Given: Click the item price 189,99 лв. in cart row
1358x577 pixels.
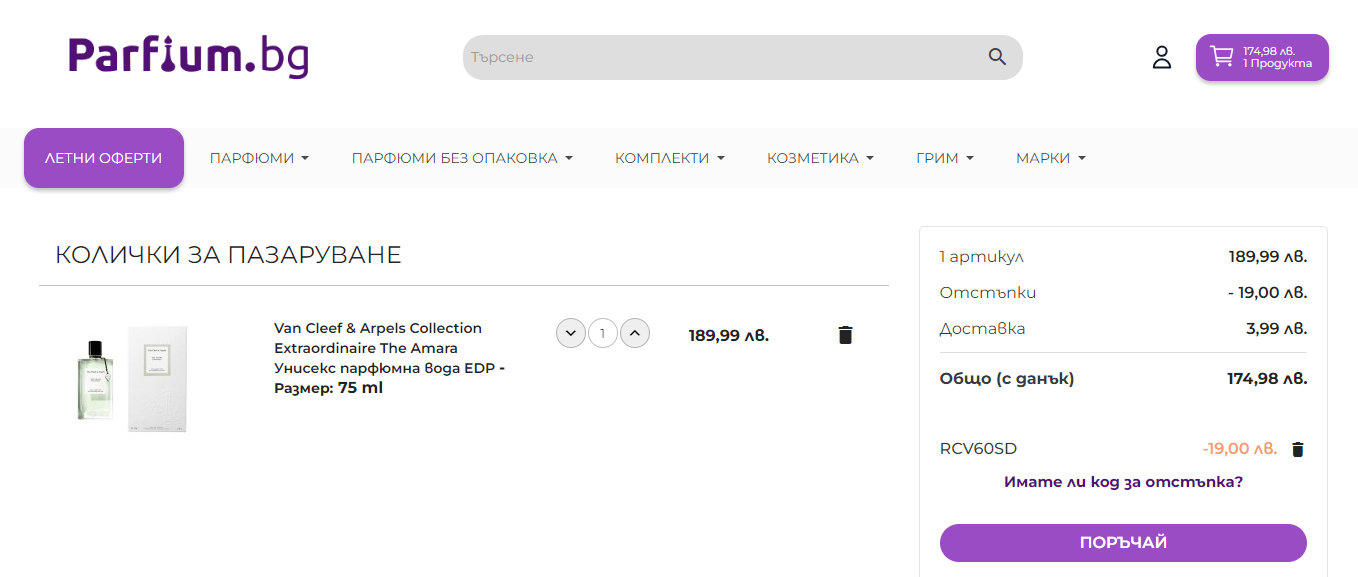Looking at the screenshot, I should tap(729, 335).
